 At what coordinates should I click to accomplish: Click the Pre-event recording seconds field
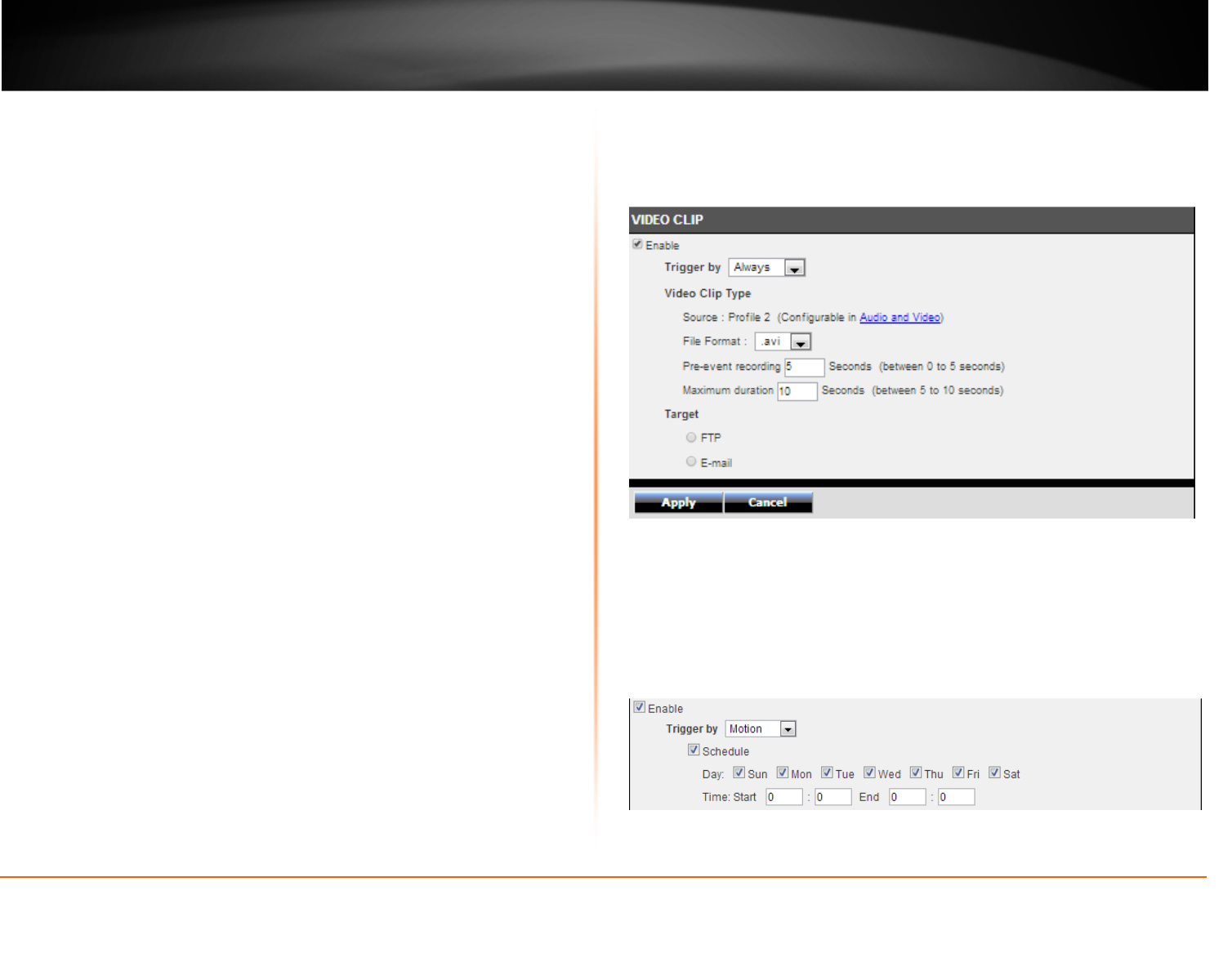(x=805, y=367)
